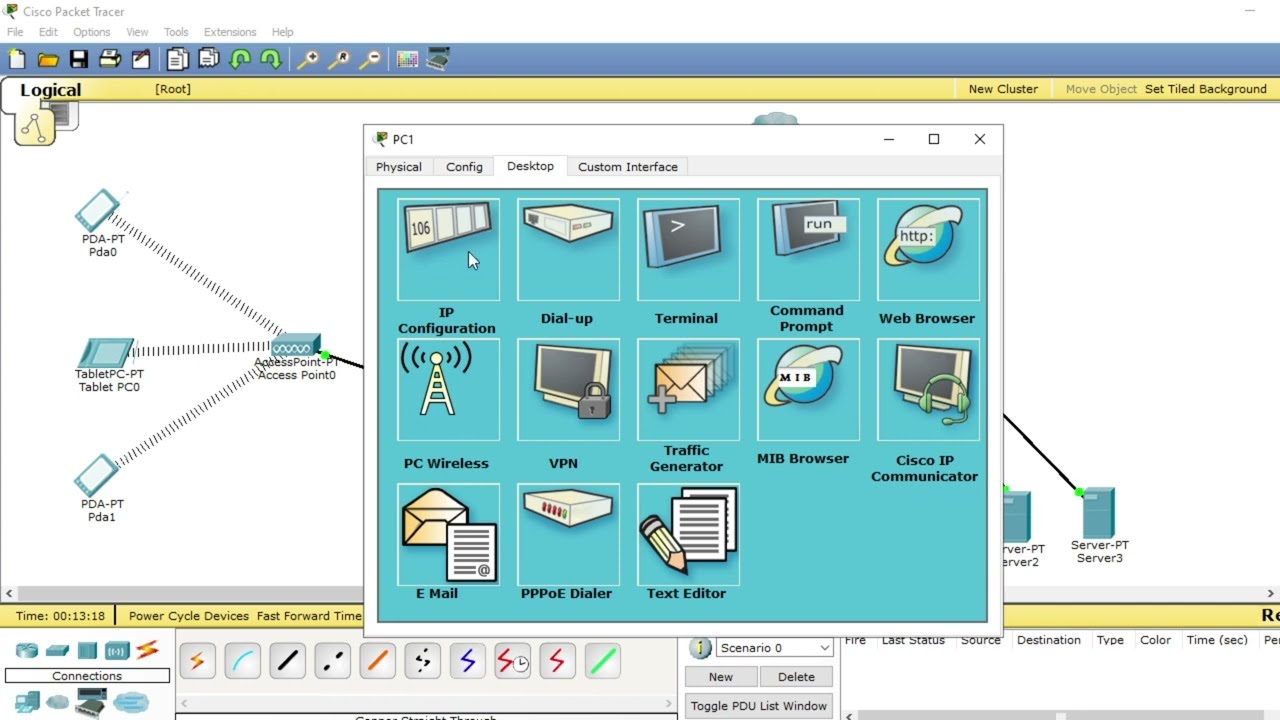The width and height of the screenshot is (1280, 720).
Task: Launch Cisco IP Communicator
Action: click(x=928, y=389)
